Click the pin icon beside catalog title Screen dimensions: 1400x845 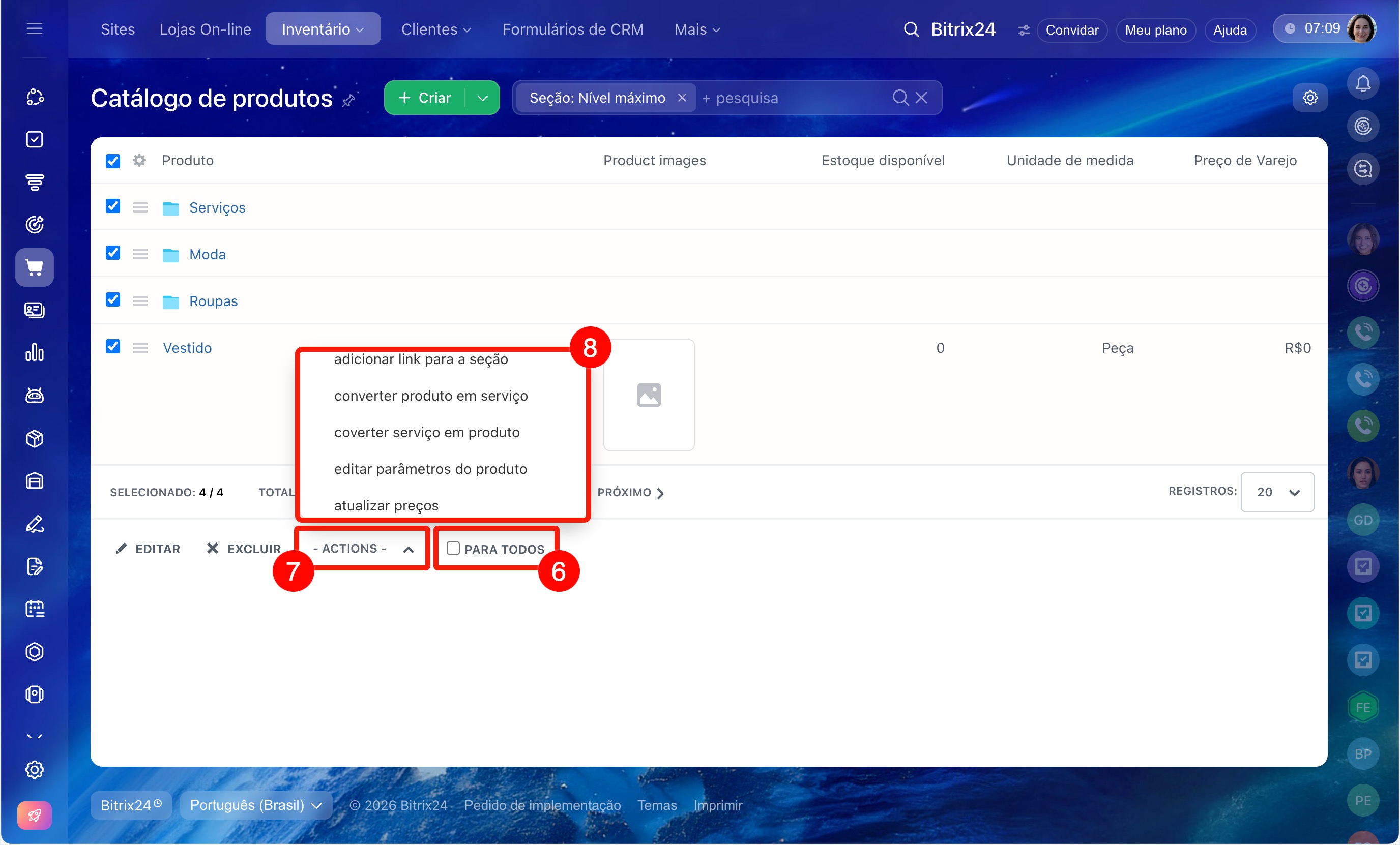click(348, 101)
